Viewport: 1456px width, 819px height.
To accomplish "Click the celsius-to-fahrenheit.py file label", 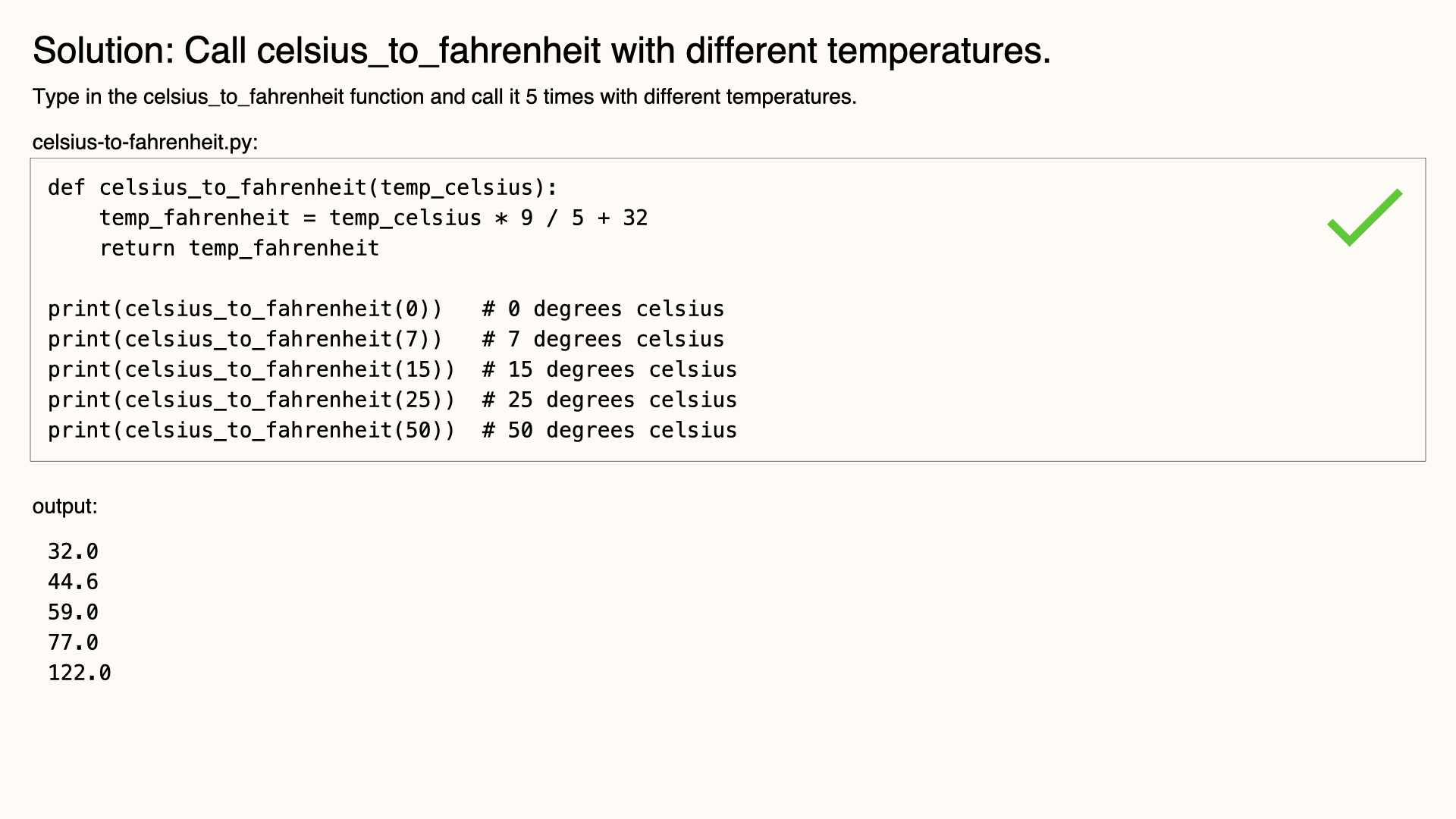I will click(145, 143).
